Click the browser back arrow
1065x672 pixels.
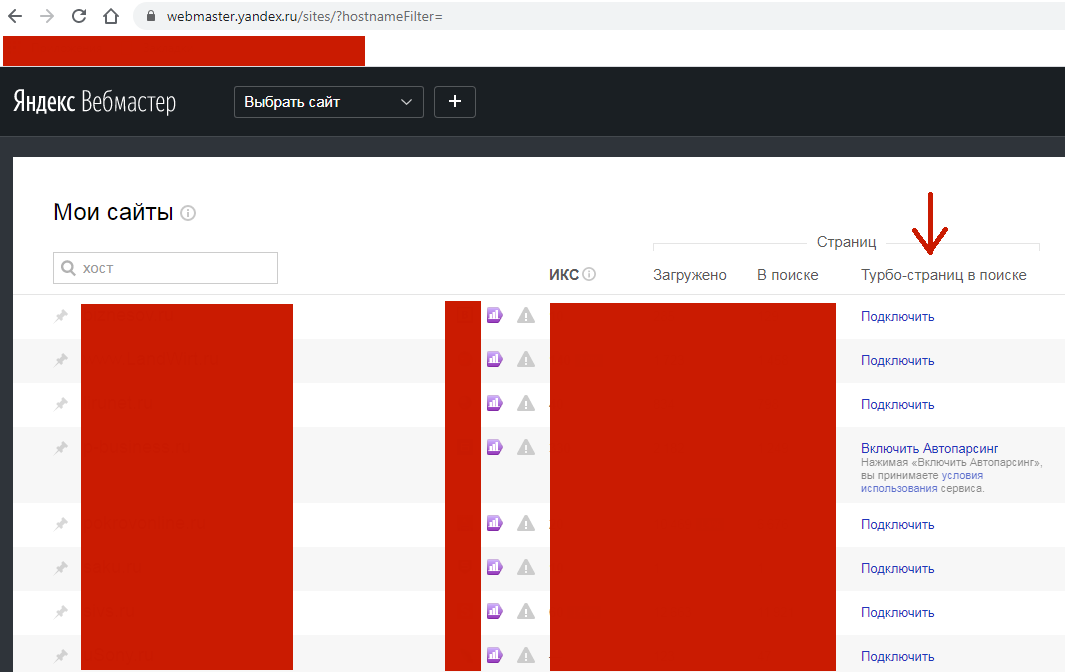(x=16, y=16)
